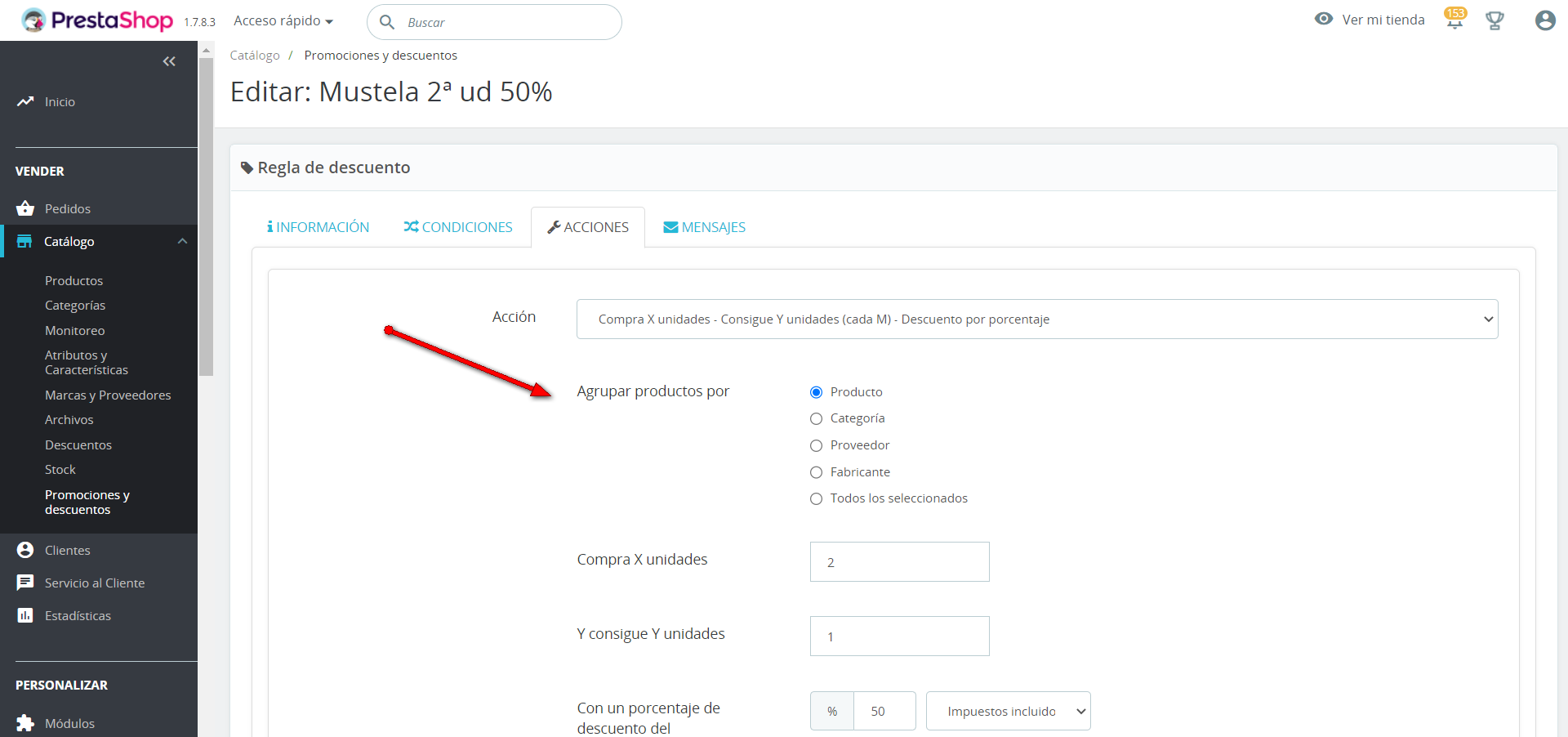This screenshot has height=737, width=1568.
Task: Click the Compra X unidades input
Action: (x=900, y=562)
